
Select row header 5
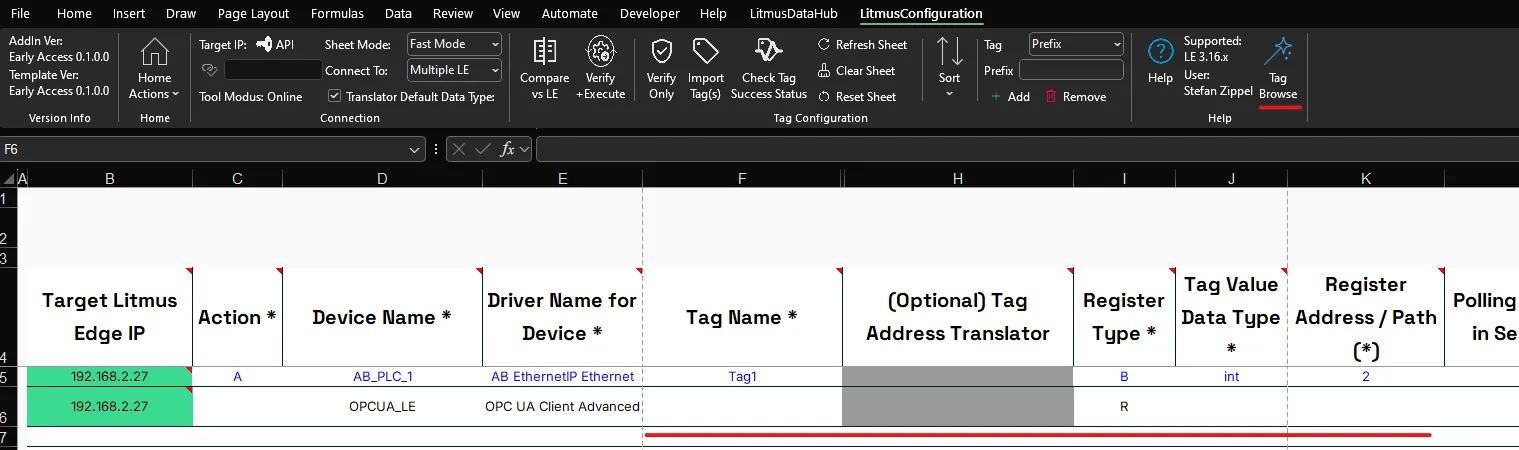pyautogui.click(x=9, y=377)
